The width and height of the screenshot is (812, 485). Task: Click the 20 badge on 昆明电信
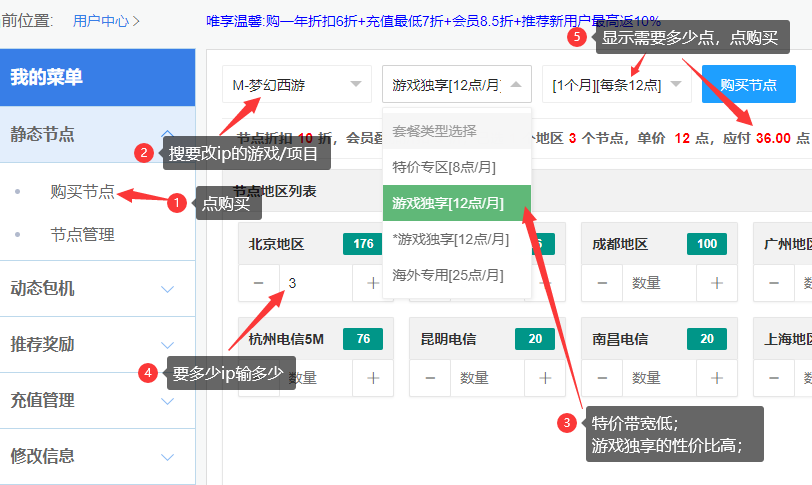[x=535, y=339]
